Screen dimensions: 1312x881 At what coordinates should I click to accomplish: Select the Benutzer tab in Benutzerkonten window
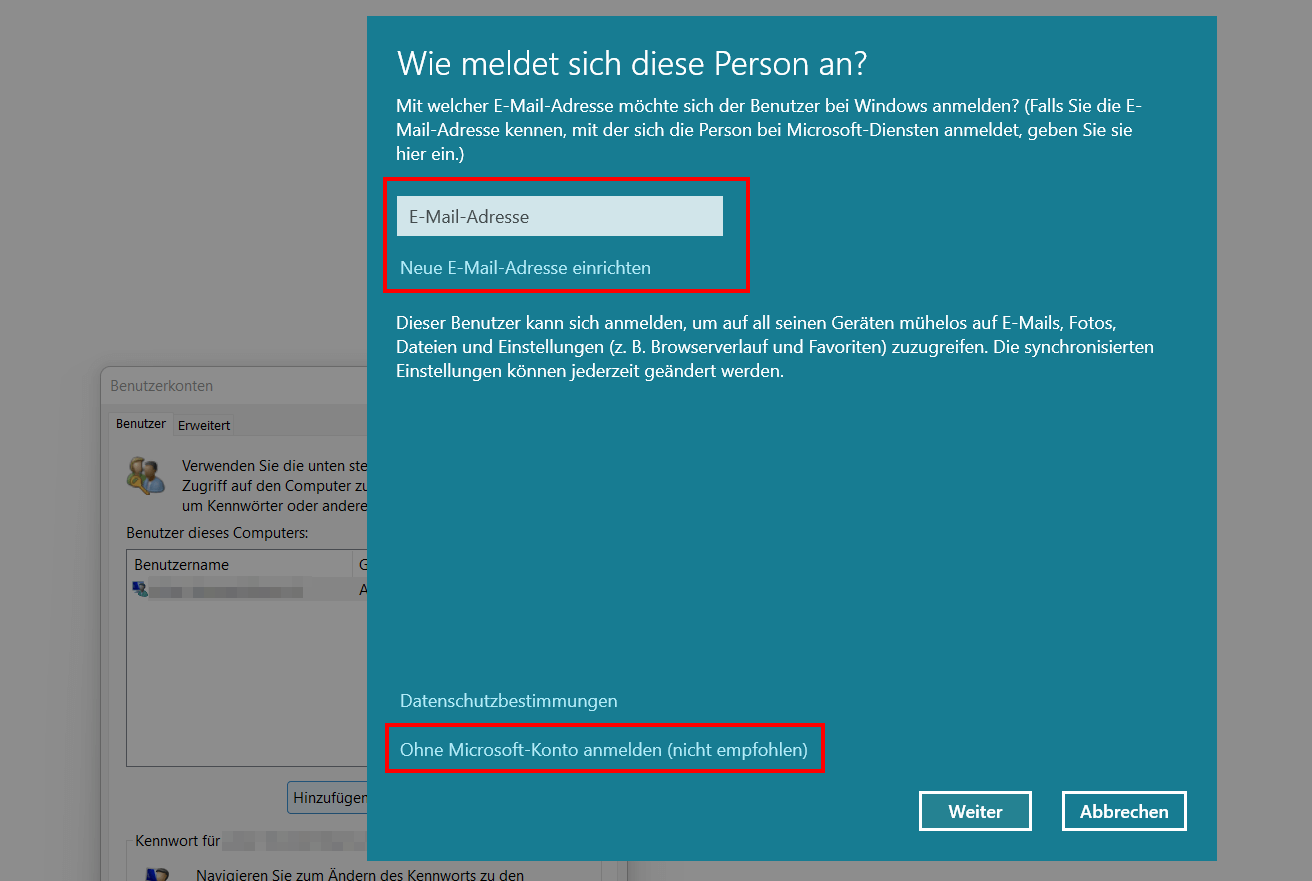(141, 424)
